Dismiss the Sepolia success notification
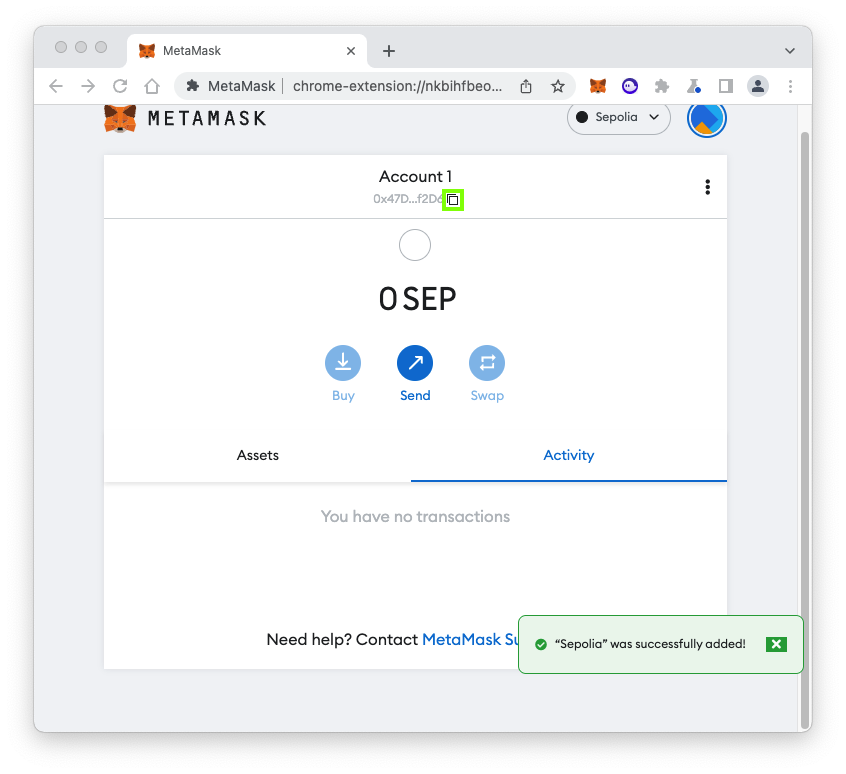 pos(776,644)
